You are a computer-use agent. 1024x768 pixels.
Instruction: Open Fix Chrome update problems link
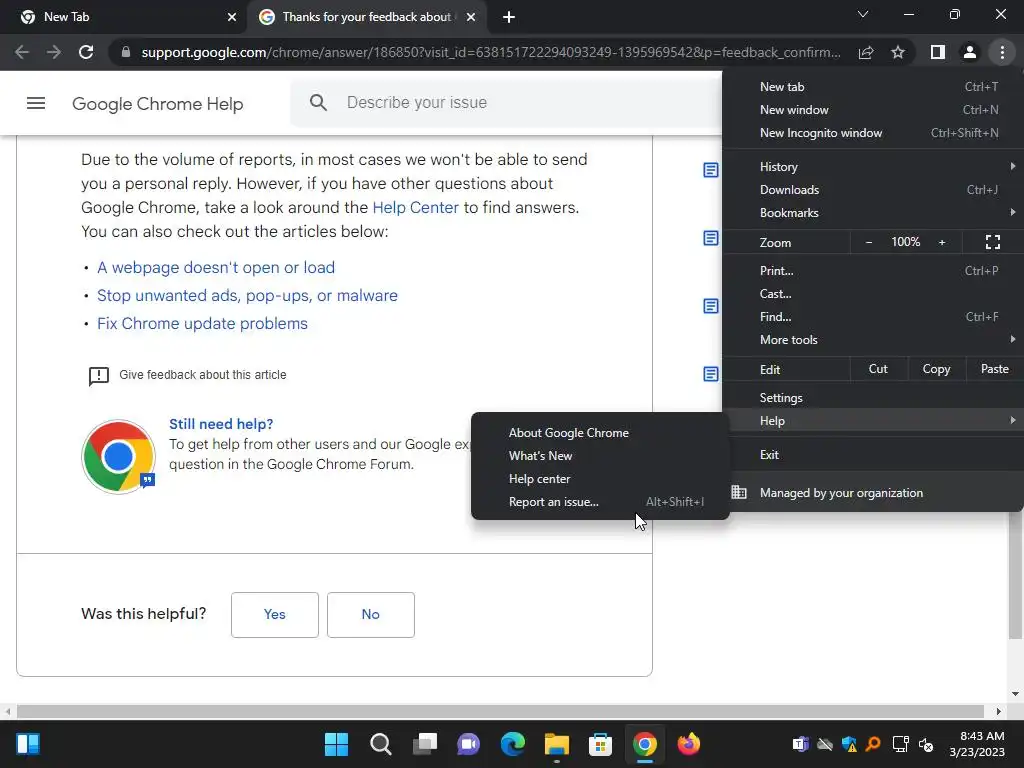coord(202,324)
